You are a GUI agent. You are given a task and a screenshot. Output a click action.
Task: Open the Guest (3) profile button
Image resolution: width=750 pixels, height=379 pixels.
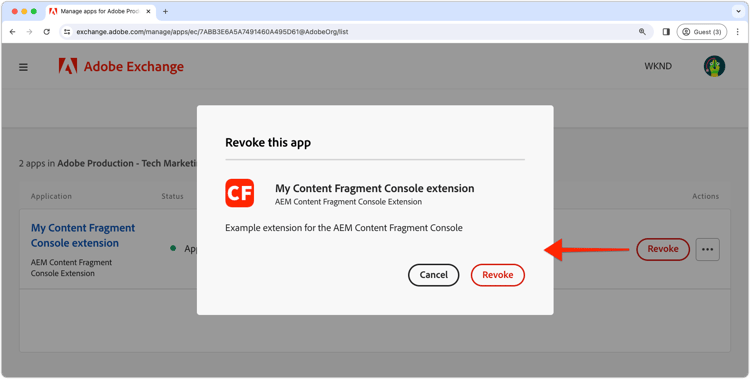click(702, 32)
